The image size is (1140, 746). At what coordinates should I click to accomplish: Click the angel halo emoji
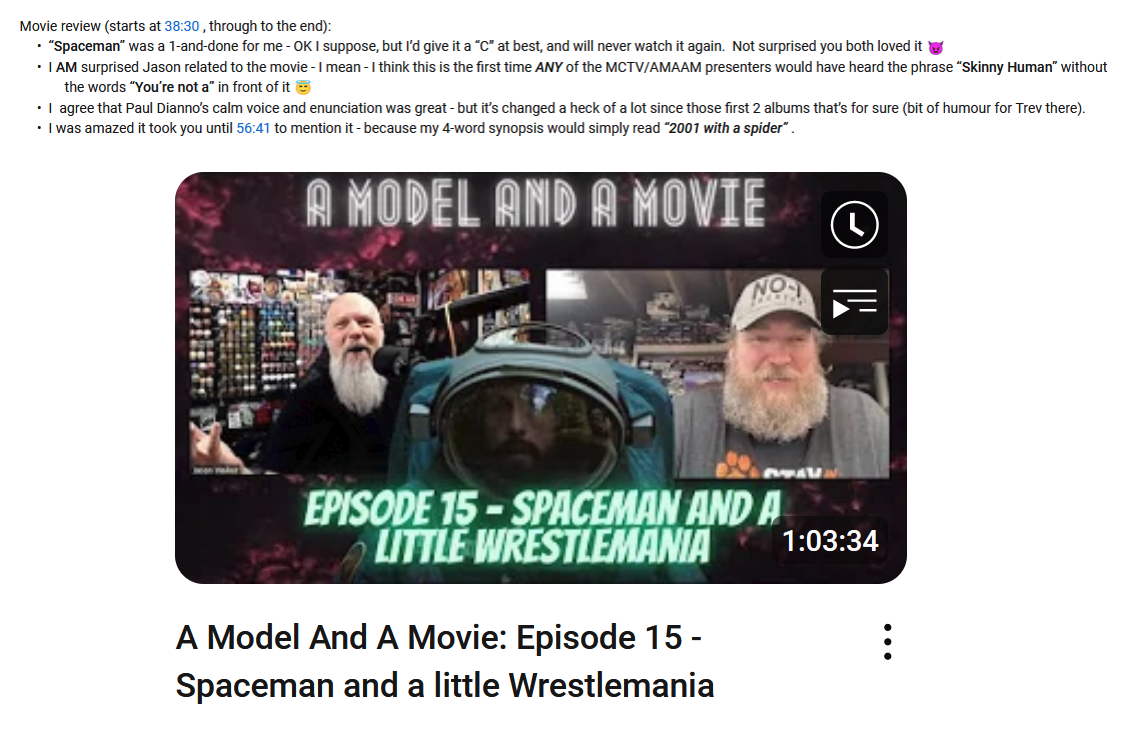tap(303, 88)
